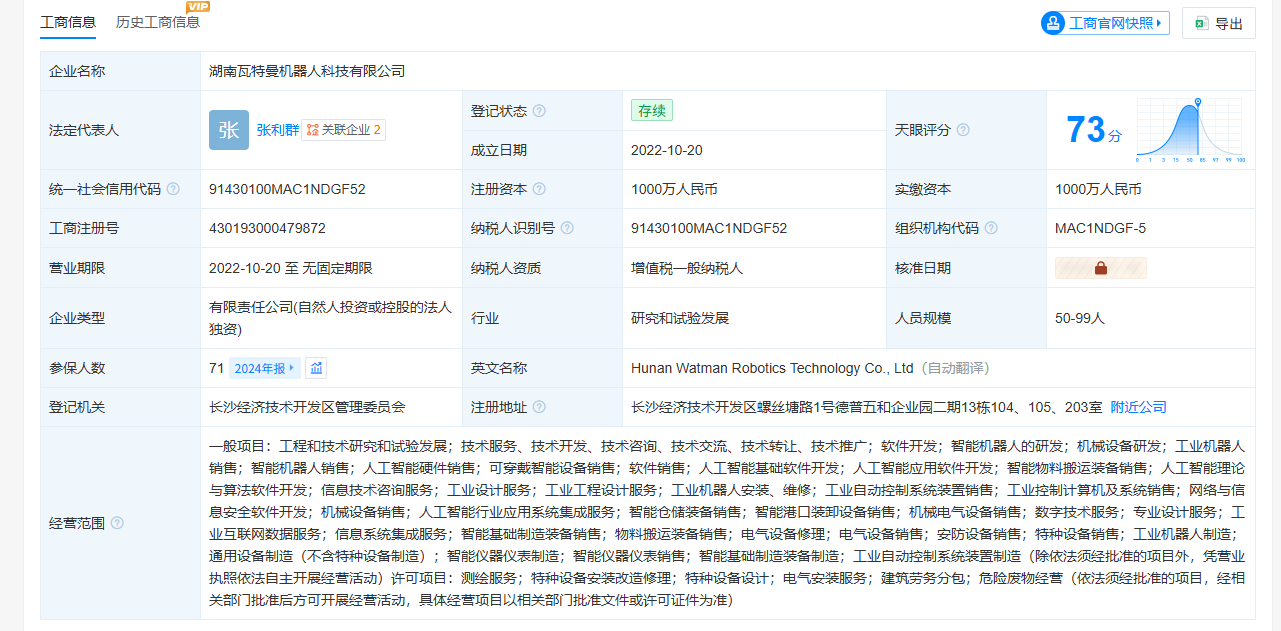Open the 张利群 legal representative link
The image size is (1281, 631).
click(278, 130)
